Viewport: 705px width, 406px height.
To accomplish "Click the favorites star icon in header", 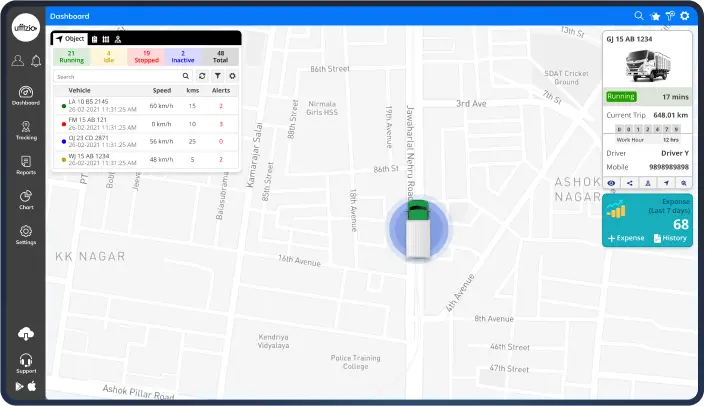I will click(x=655, y=16).
